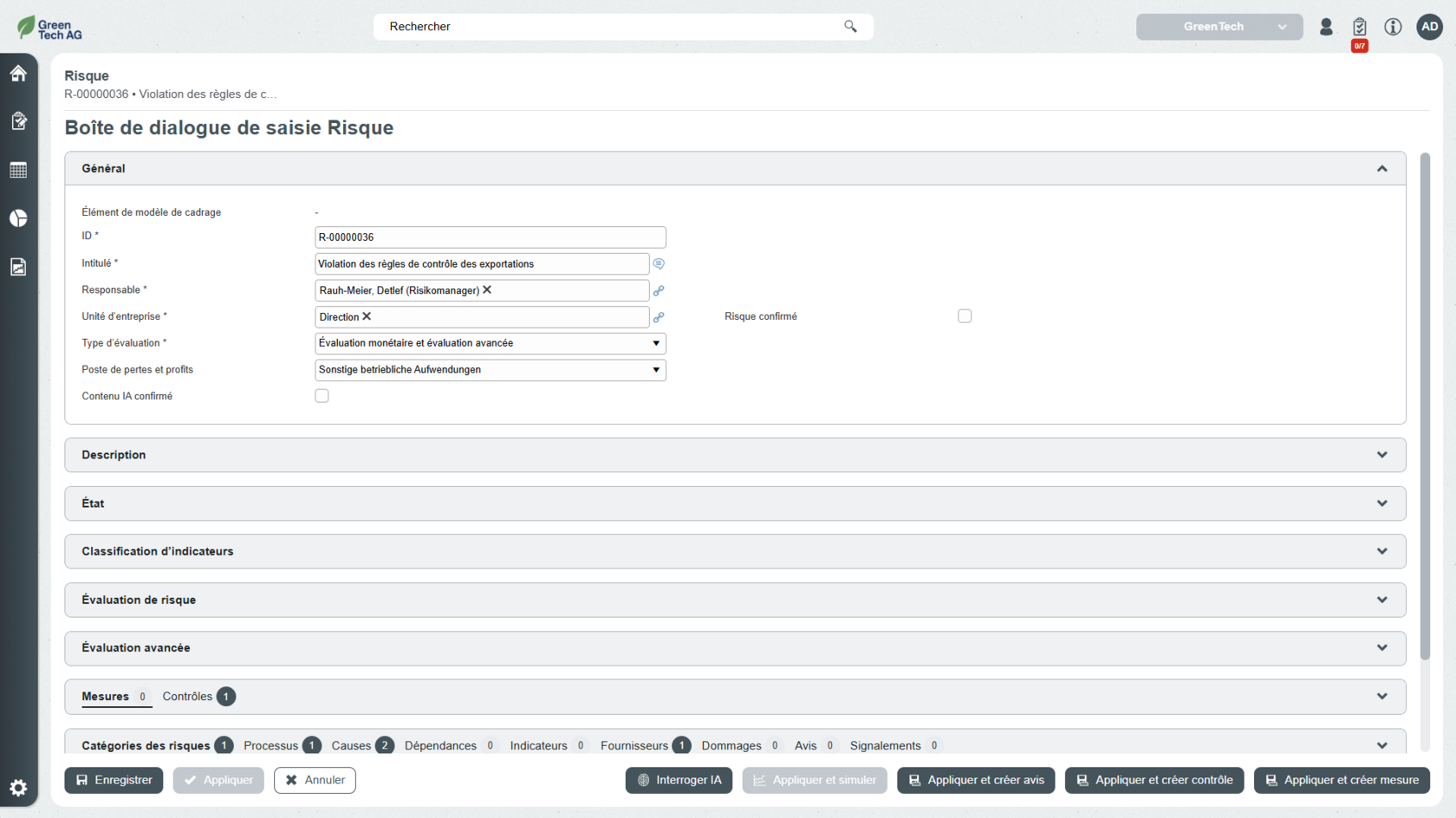Image resolution: width=1456 pixels, height=818 pixels.
Task: Open the Poste de pertes et profits dropdown
Action: (x=490, y=370)
